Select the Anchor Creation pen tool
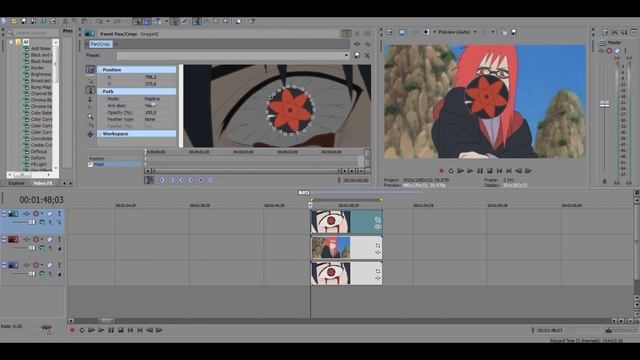This screenshot has width=640, height=360. pyautogui.click(x=91, y=90)
